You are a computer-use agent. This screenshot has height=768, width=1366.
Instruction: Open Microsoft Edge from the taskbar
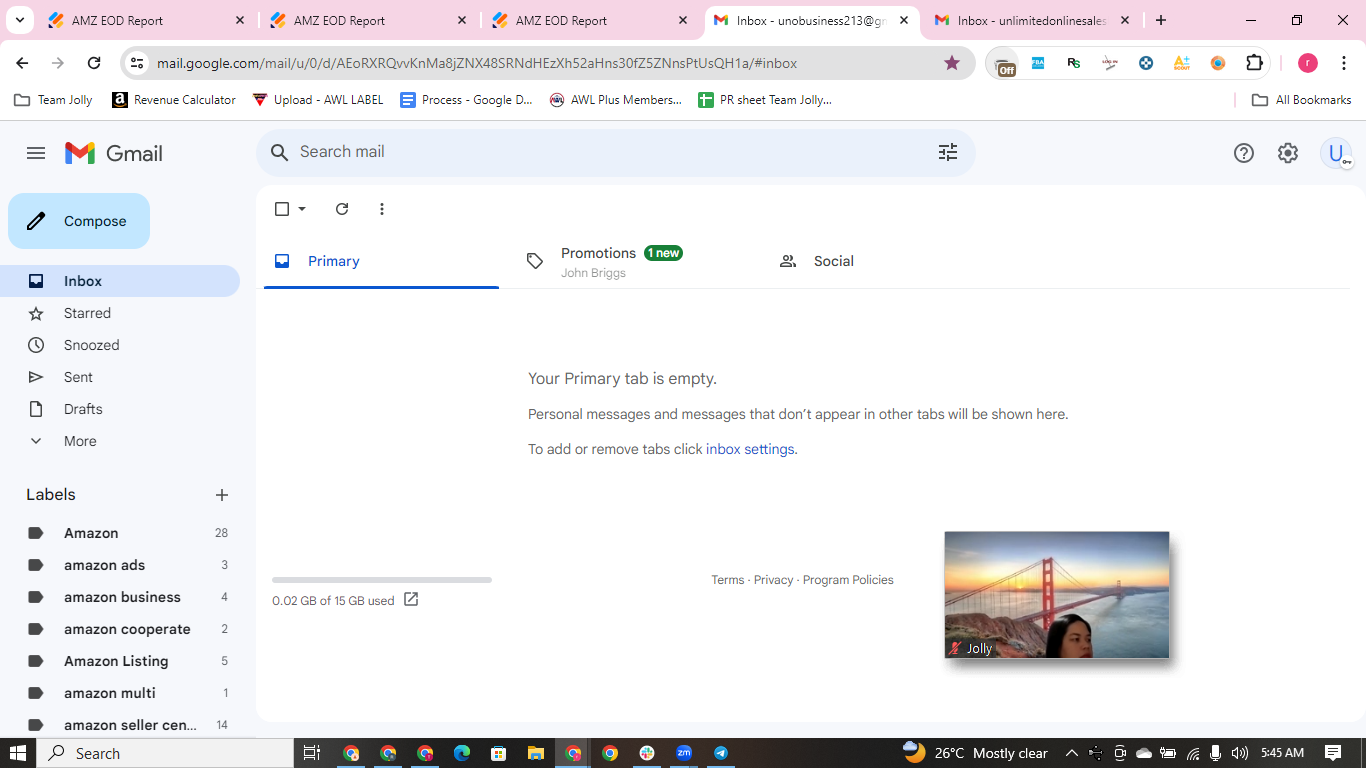tap(462, 753)
